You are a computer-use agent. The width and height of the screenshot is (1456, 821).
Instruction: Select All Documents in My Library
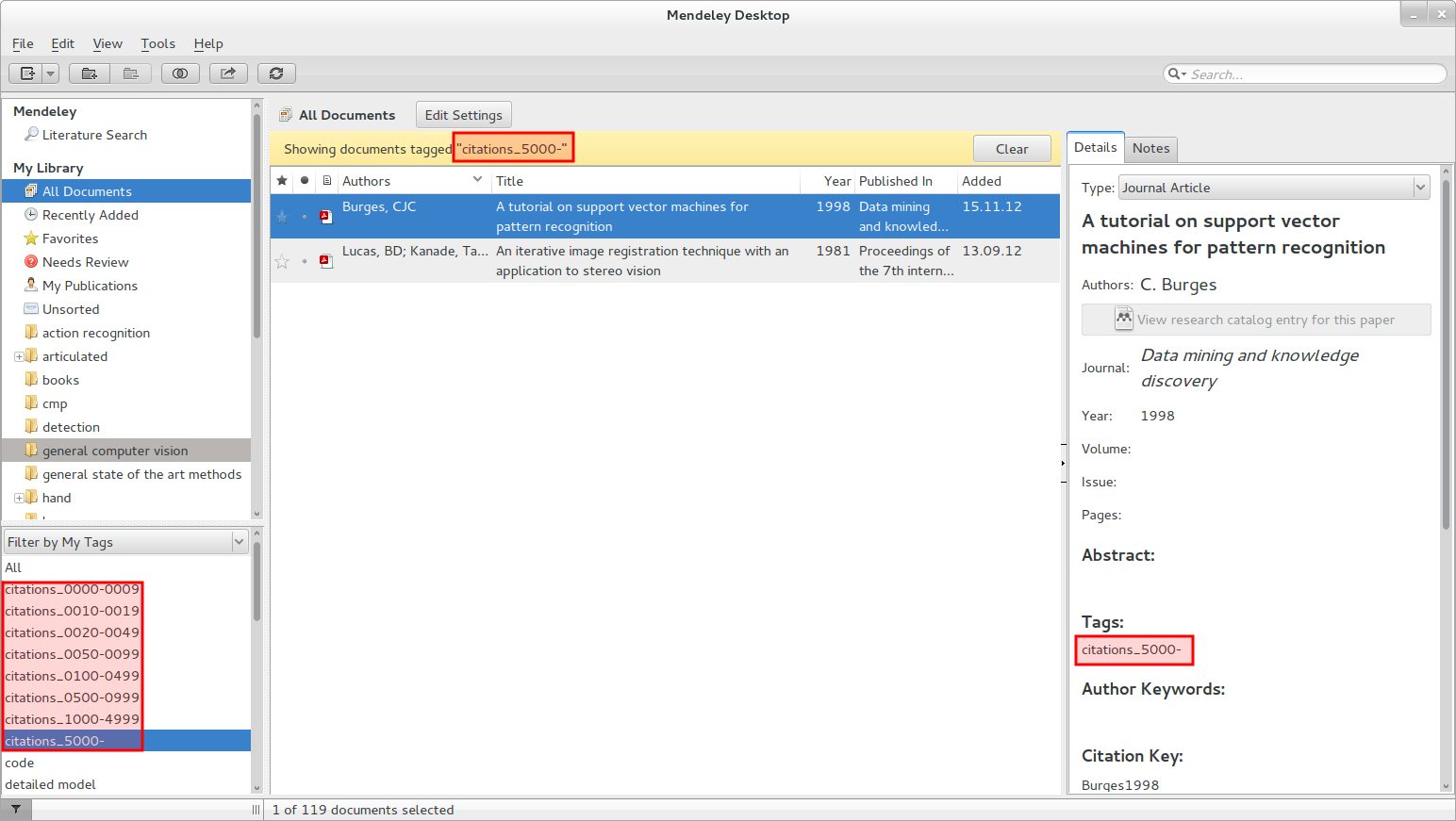(x=126, y=191)
